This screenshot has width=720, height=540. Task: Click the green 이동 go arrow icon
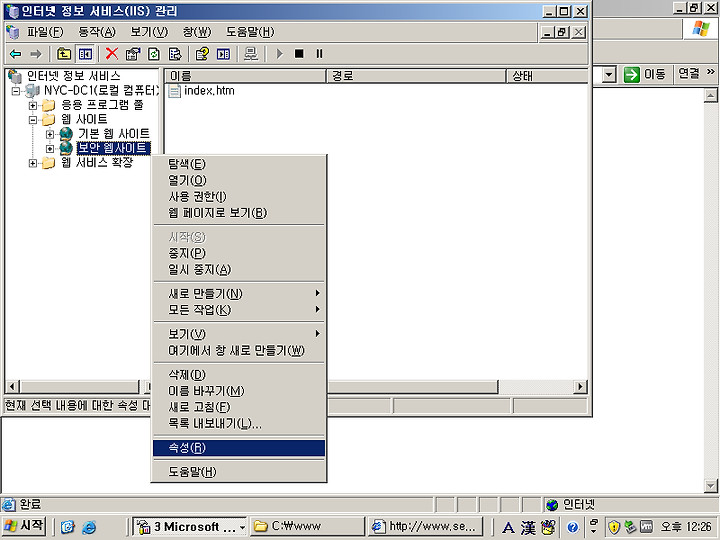coord(632,74)
